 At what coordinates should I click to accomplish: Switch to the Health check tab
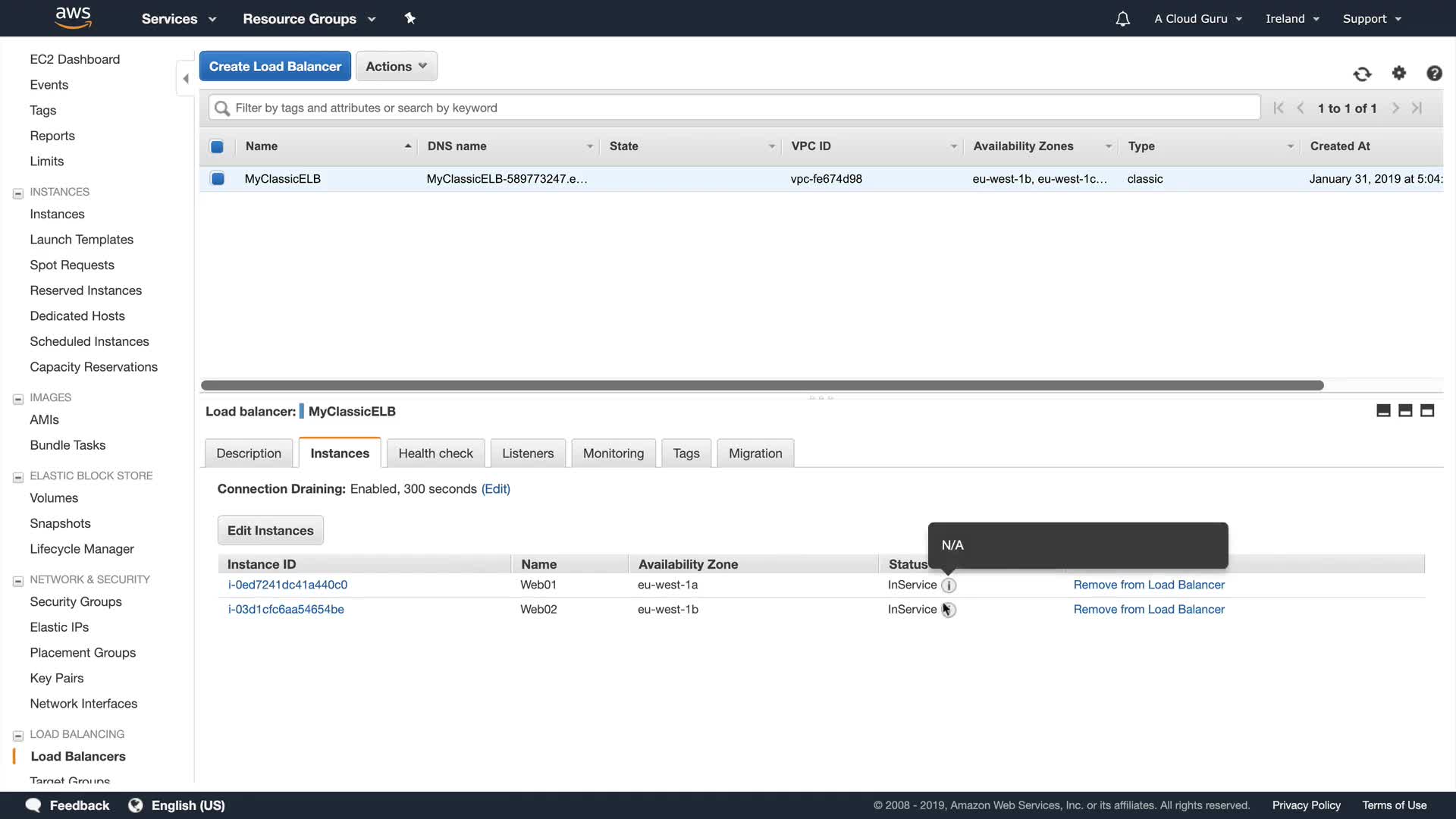[435, 453]
